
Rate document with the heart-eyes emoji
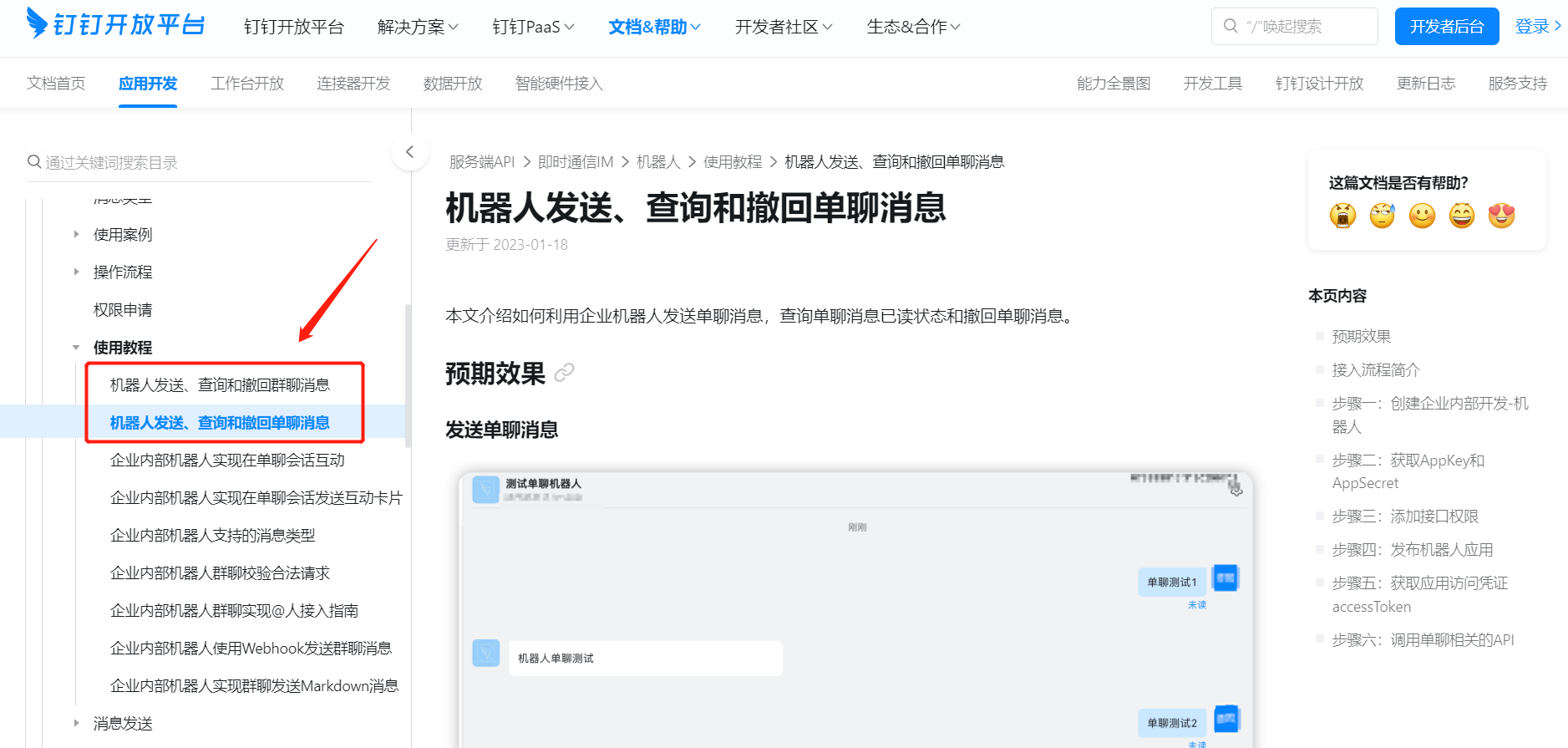click(x=1502, y=216)
